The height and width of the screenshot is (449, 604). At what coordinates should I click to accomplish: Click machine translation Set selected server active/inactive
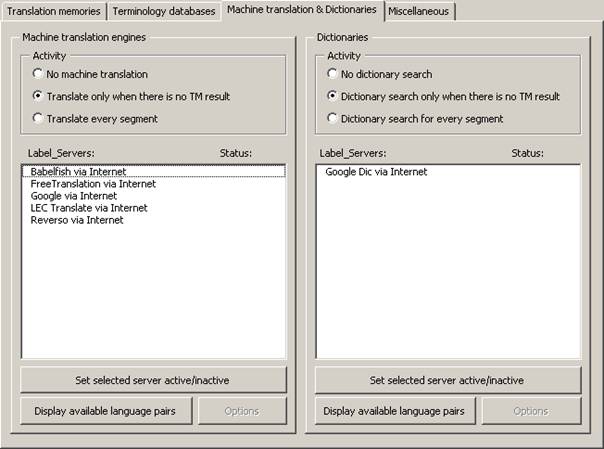[x=153, y=380]
